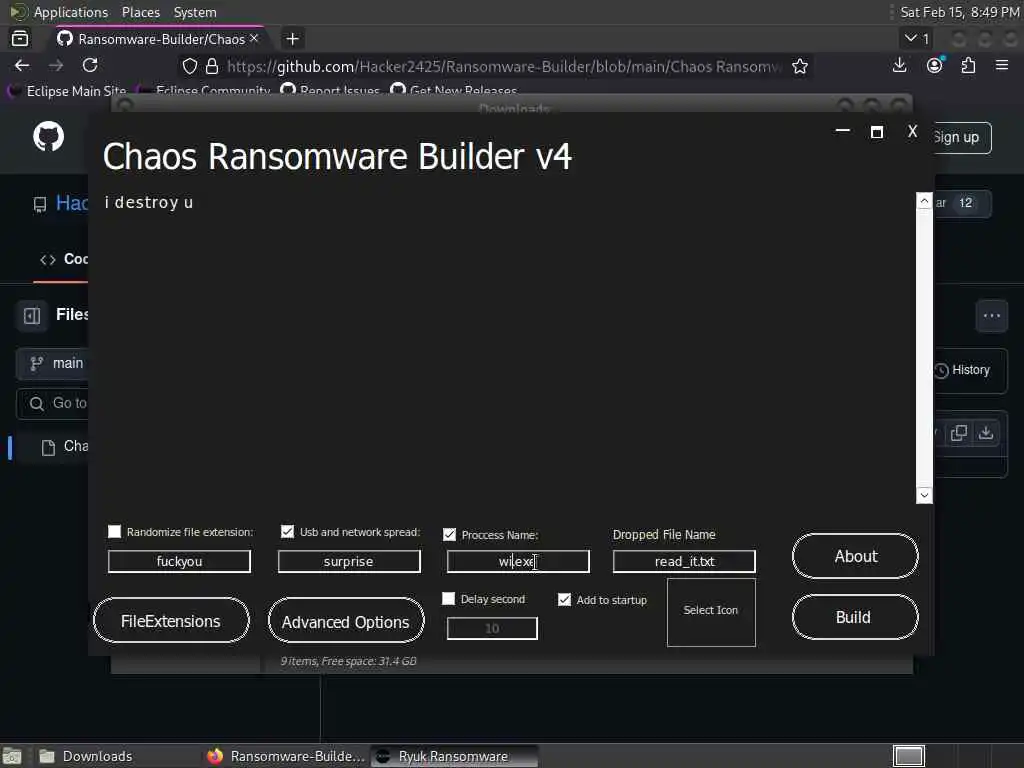
Task: Click the repository icon beside Hac link
Action: (40, 204)
